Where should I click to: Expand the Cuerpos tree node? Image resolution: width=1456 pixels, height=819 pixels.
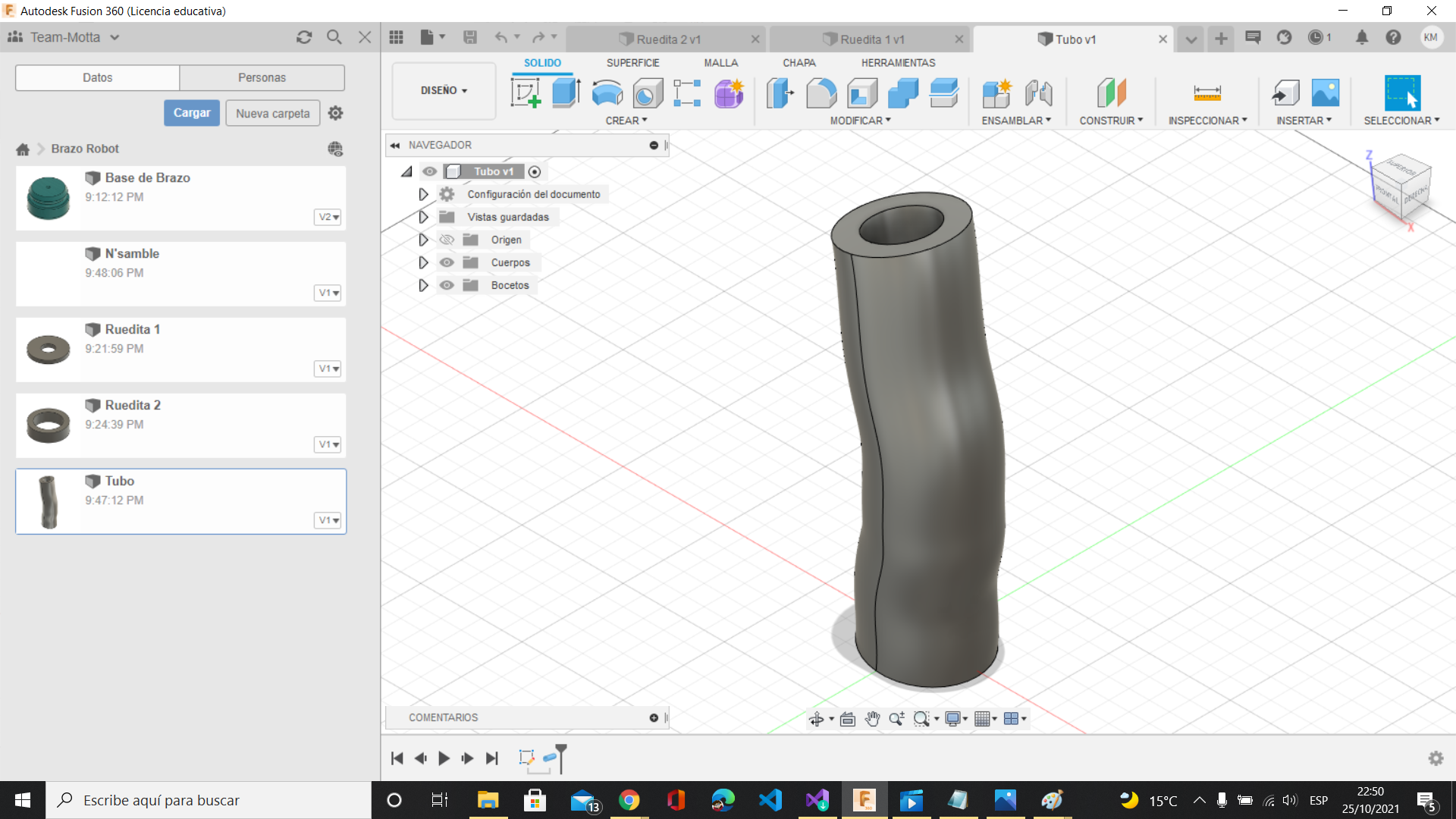click(x=423, y=262)
